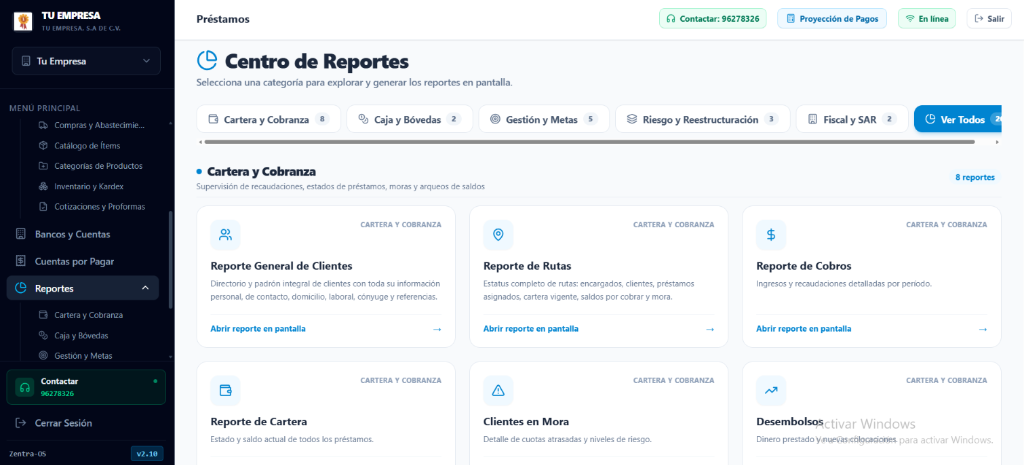The height and width of the screenshot is (465, 1024).
Task: Click the sidebar Contactar 96278326 card
Action: pos(86,387)
